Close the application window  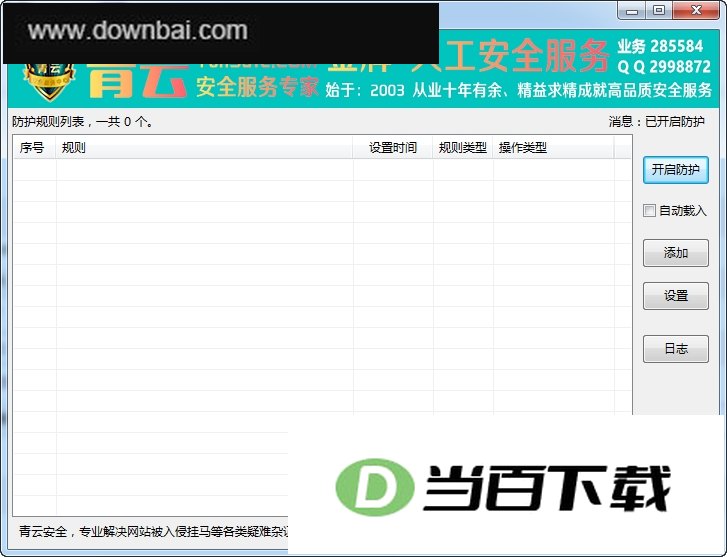coord(695,10)
